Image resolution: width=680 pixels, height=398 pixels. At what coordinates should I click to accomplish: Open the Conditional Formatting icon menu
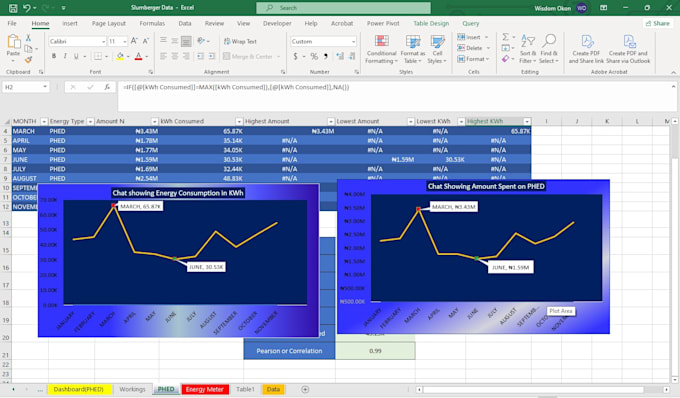pos(381,42)
